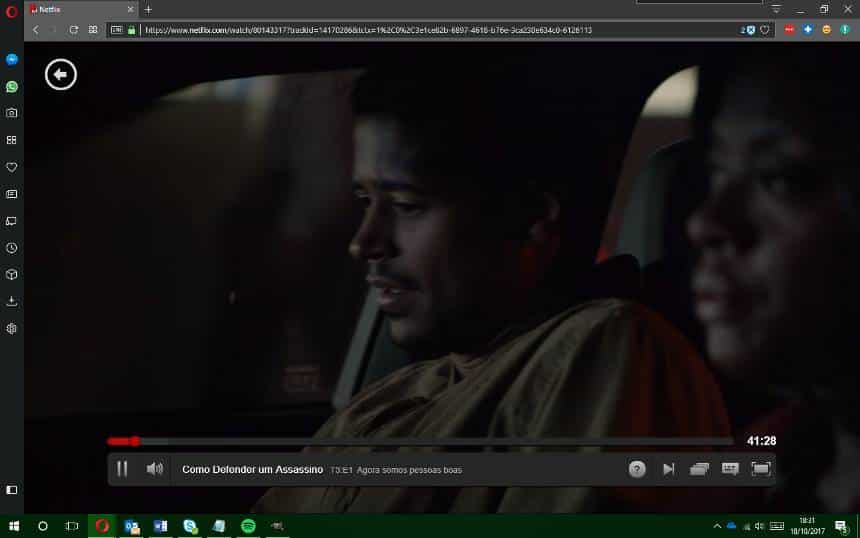Open settings gear in Opera sidebar

12,329
